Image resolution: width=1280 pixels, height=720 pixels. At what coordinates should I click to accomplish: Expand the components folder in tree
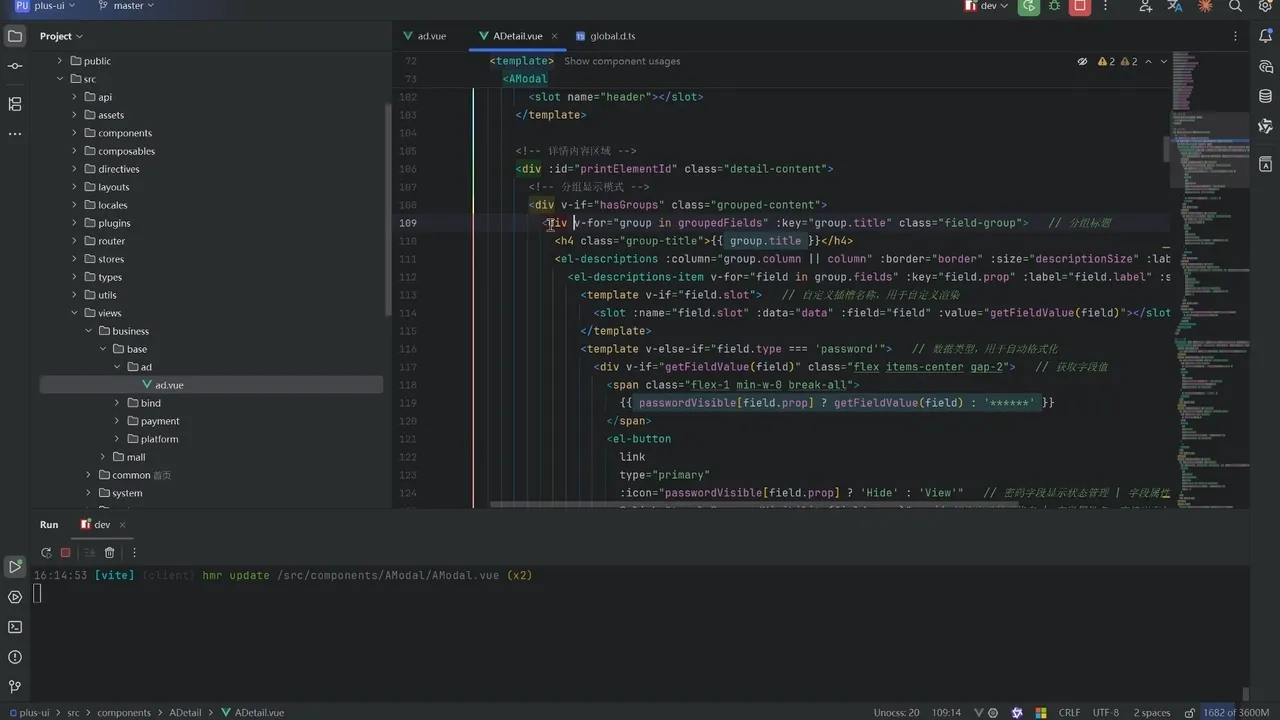[74, 133]
